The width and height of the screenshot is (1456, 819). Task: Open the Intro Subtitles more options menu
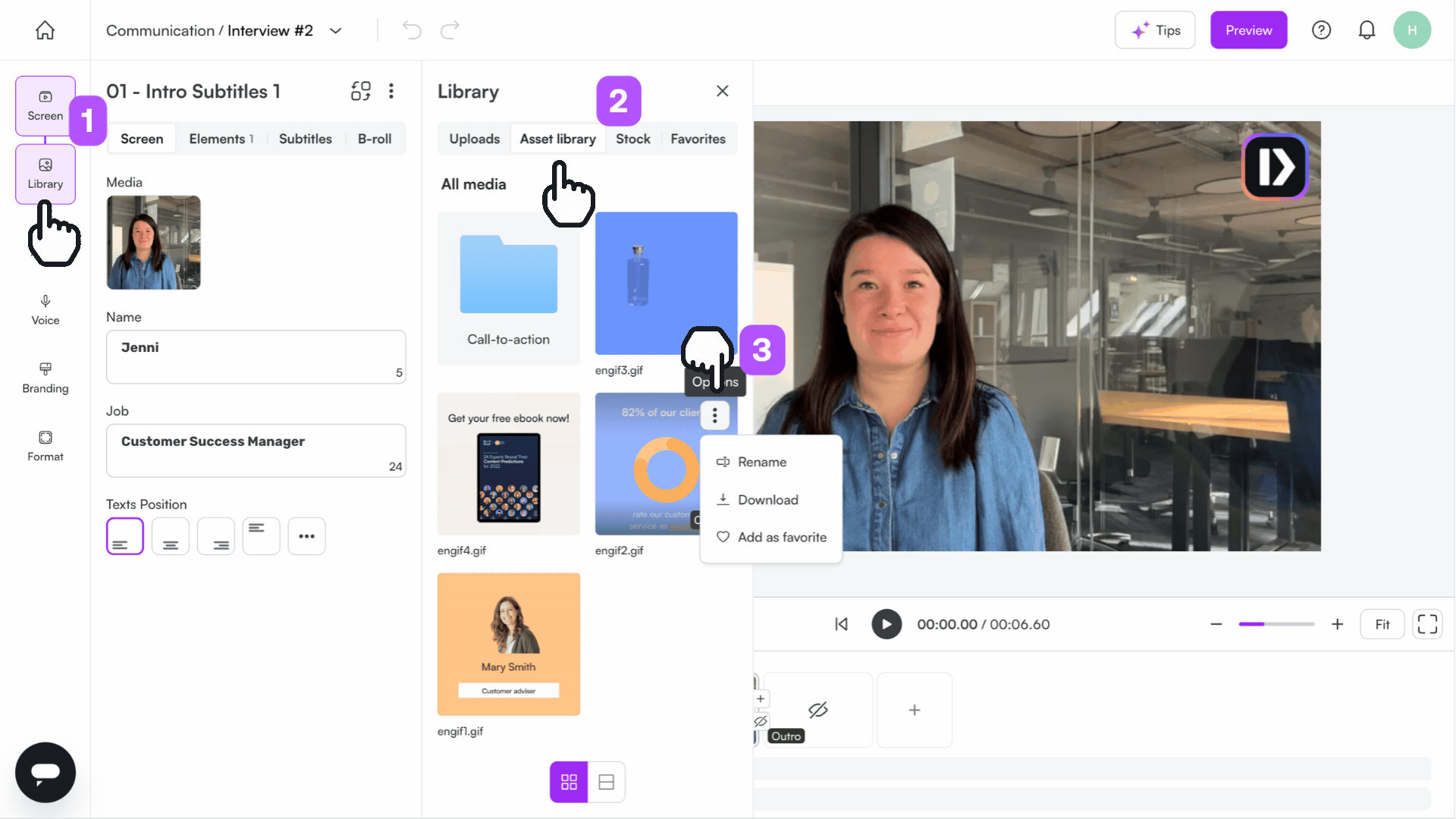(391, 91)
